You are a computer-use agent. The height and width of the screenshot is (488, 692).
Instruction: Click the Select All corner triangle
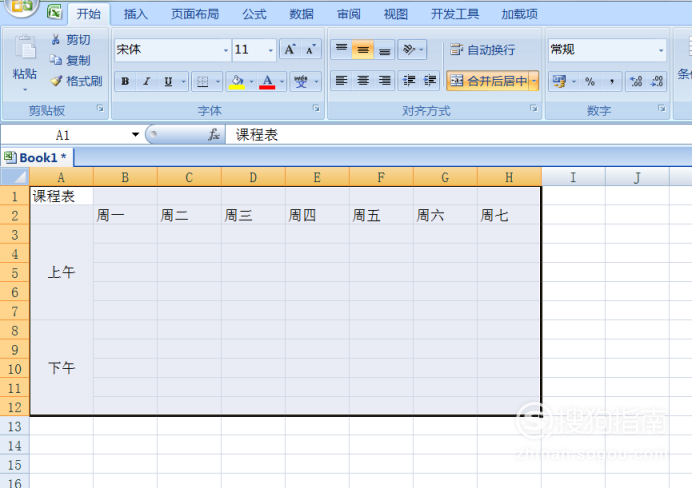[x=15, y=177]
